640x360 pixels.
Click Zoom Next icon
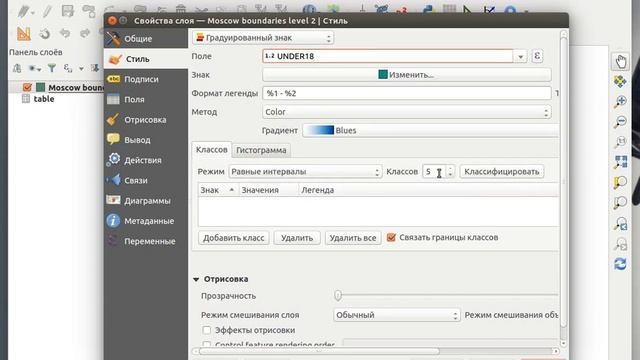[620, 244]
